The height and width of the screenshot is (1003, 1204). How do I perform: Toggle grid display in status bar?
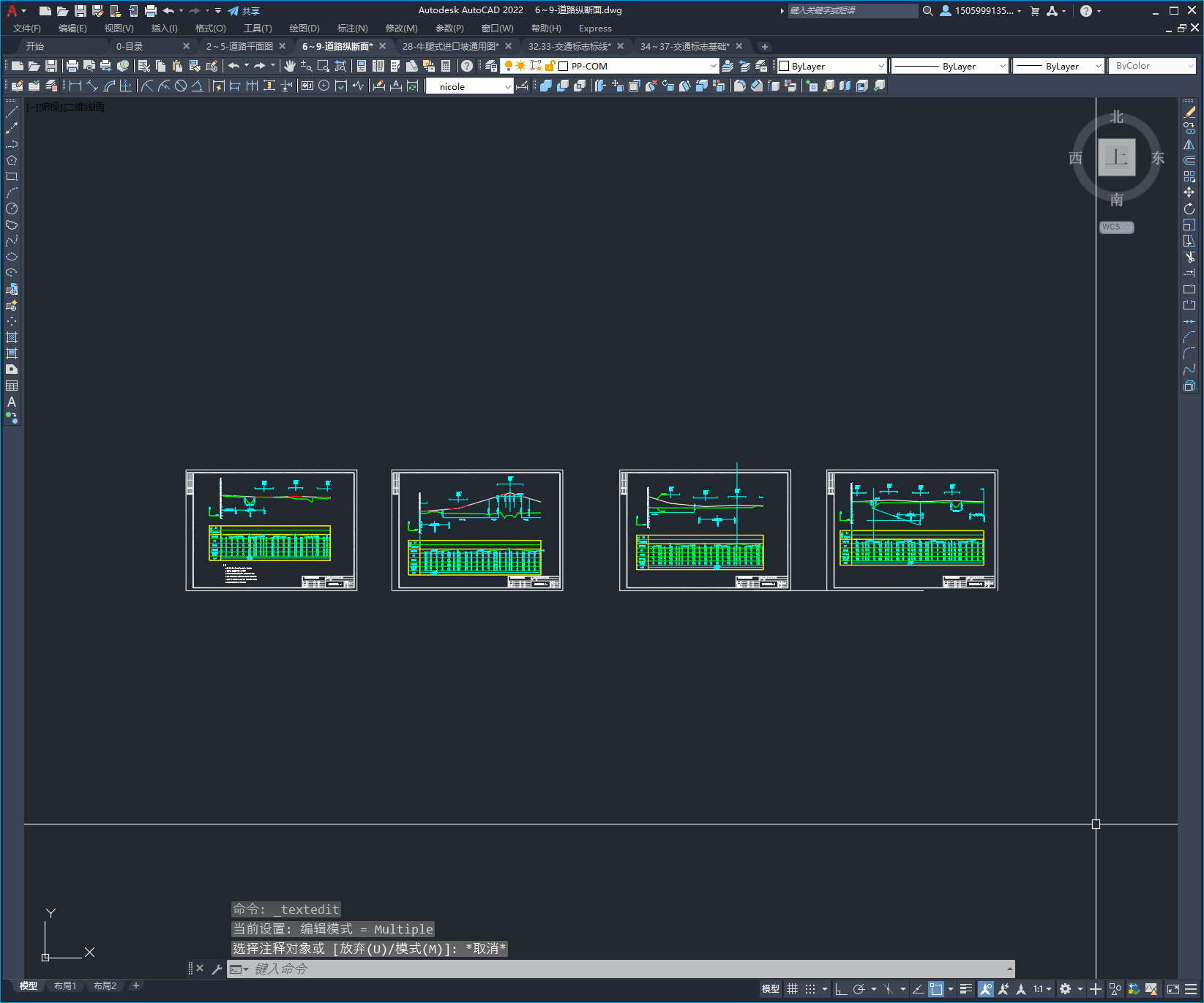[x=793, y=989]
